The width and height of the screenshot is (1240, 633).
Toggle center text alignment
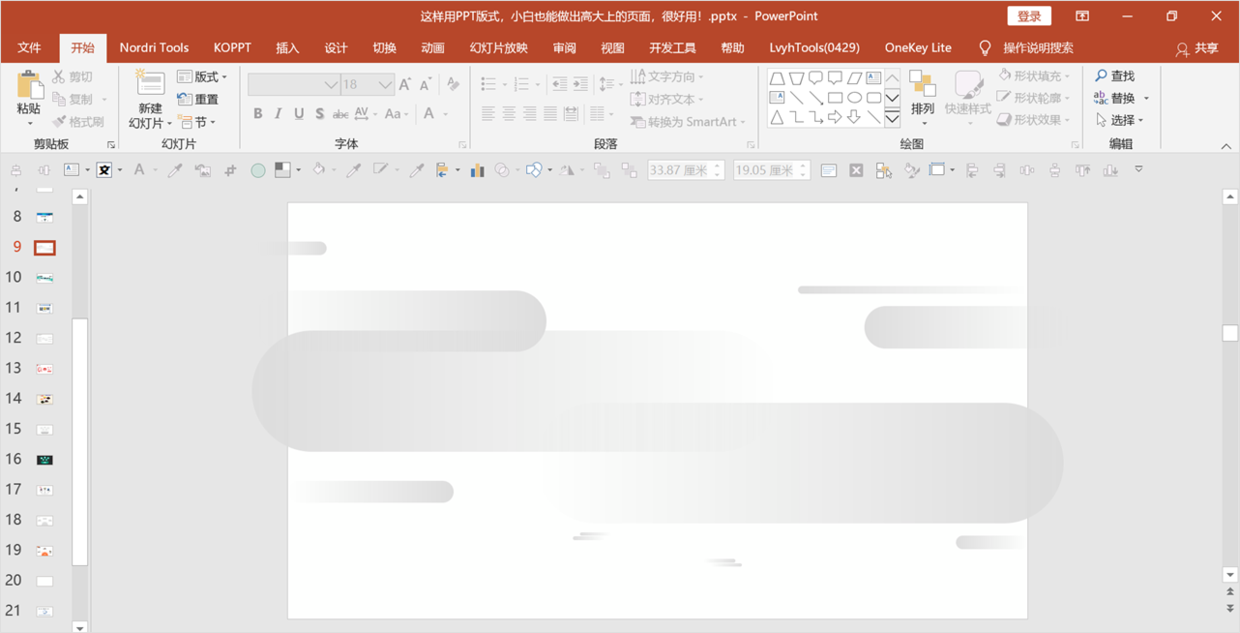(509, 114)
